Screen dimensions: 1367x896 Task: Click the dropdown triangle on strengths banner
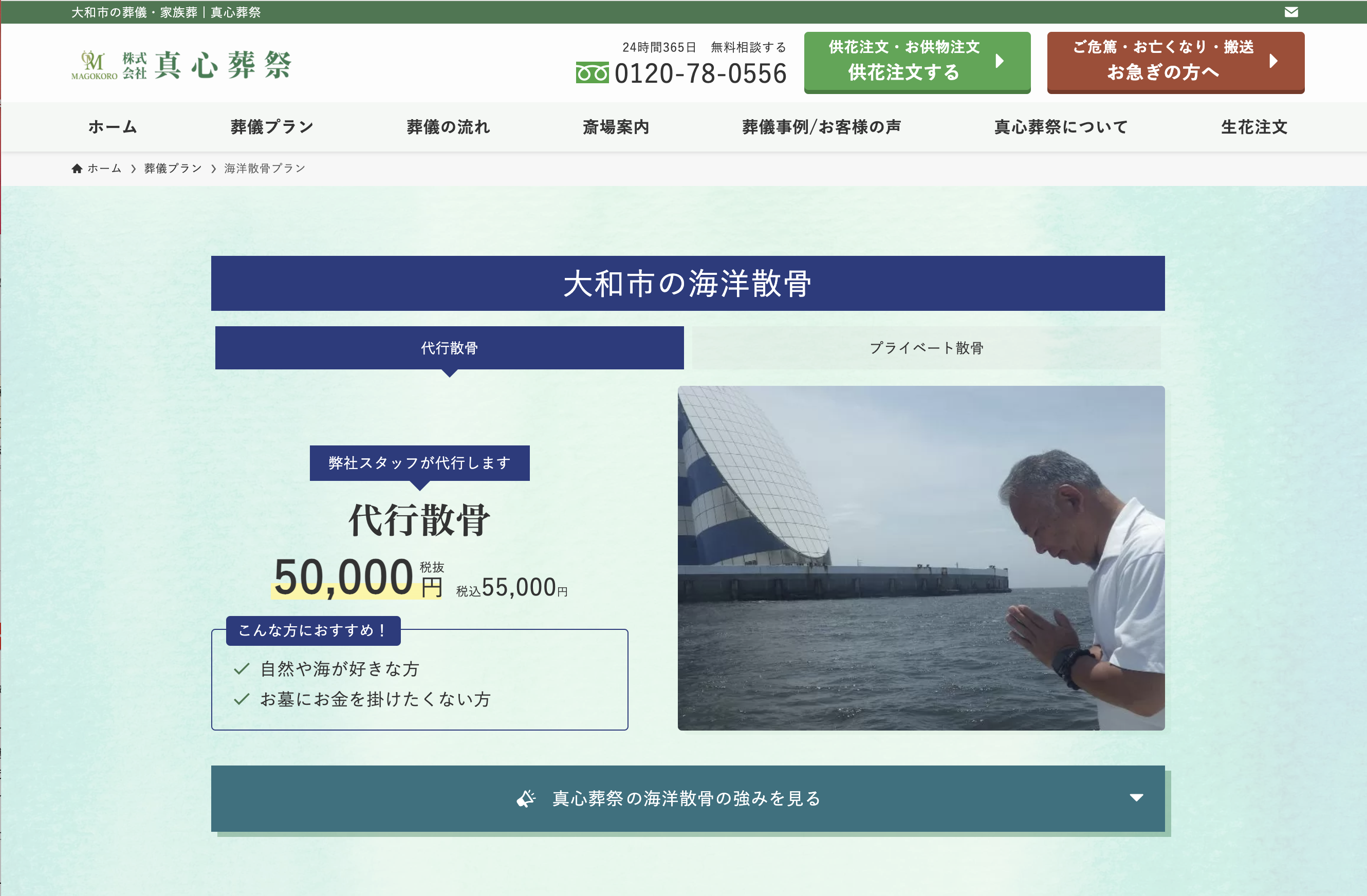(x=1136, y=798)
